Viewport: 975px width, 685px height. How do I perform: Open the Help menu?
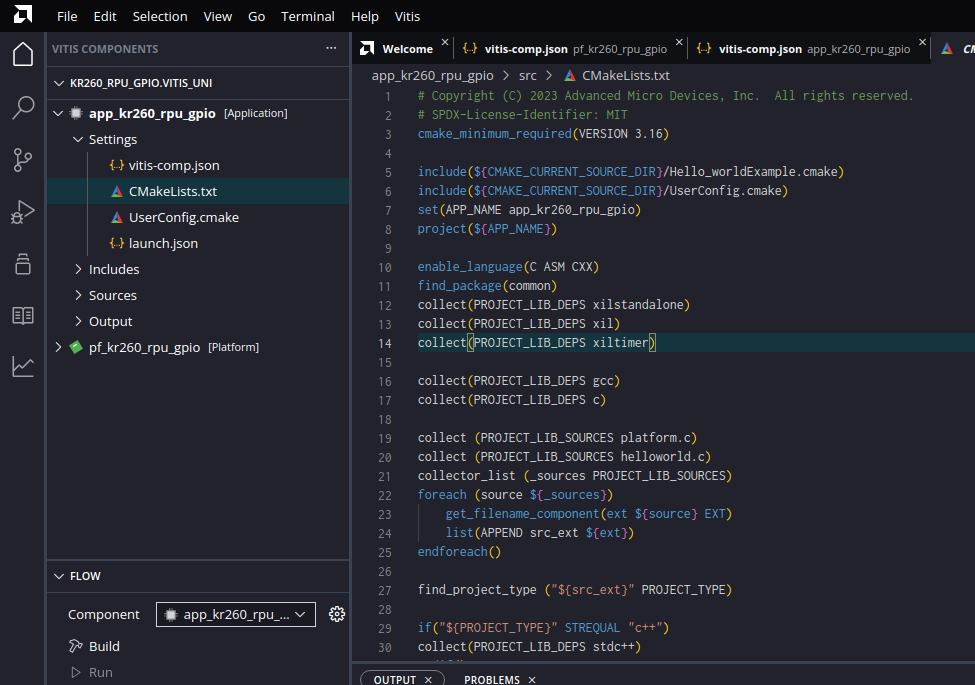[x=364, y=16]
